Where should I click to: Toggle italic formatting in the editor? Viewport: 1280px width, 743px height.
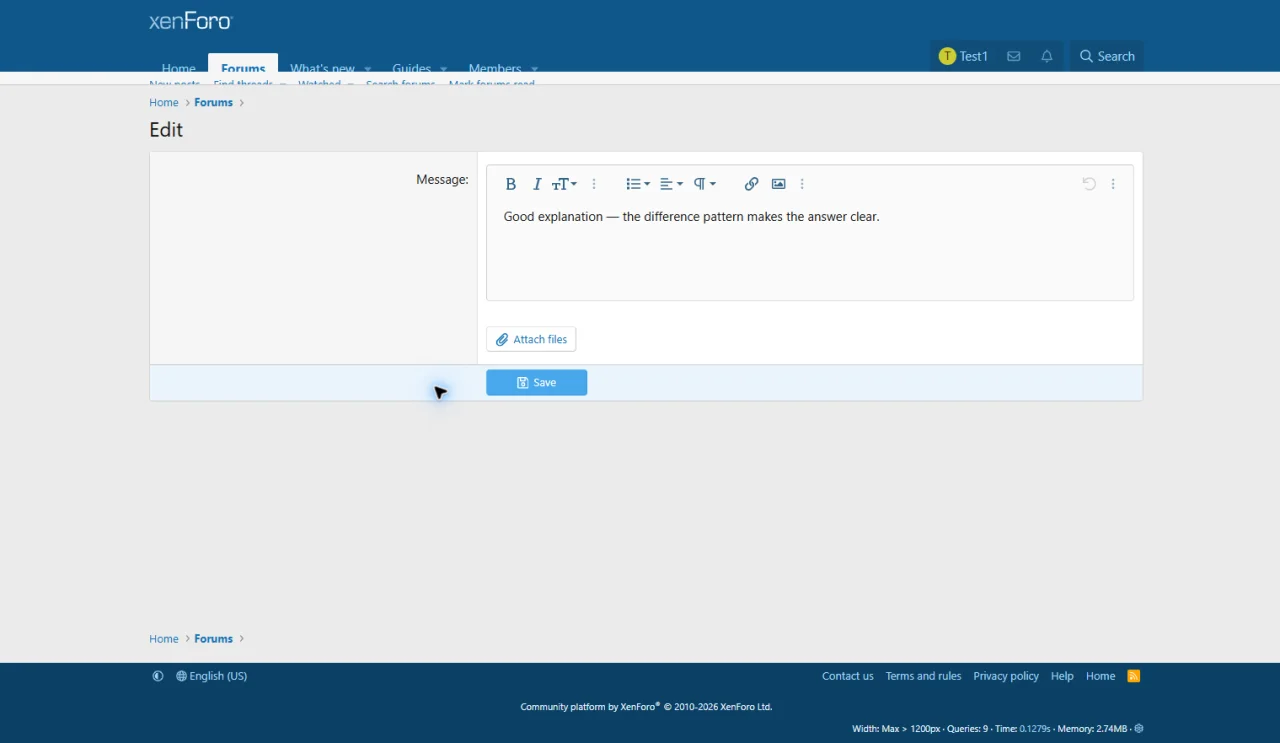[x=537, y=184]
